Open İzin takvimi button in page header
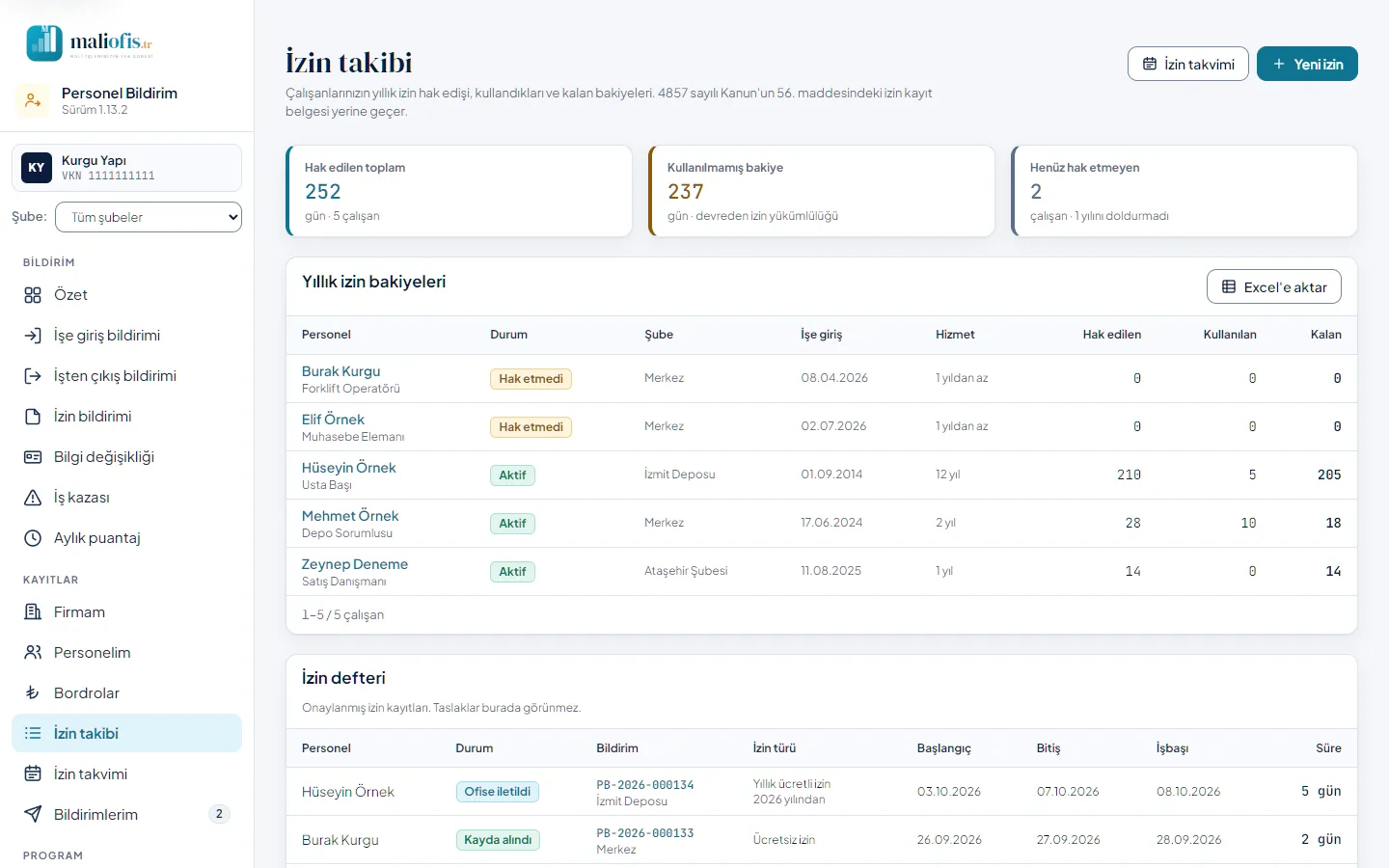 pyautogui.click(x=1188, y=64)
